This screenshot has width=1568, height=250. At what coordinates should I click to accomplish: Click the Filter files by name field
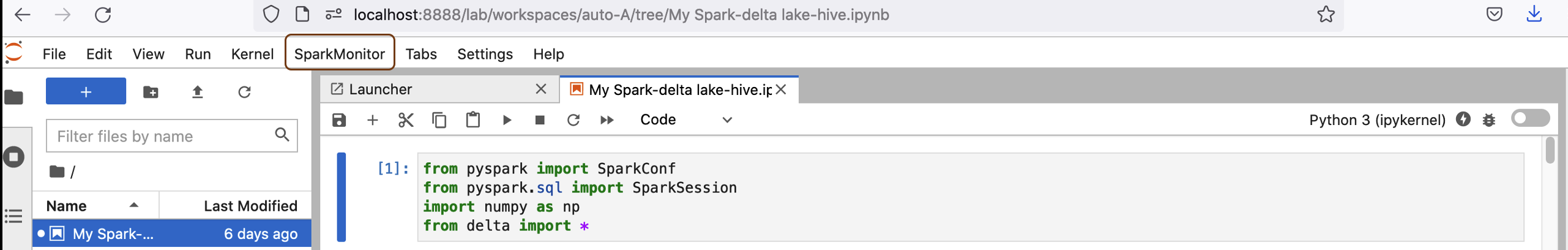pos(162,136)
